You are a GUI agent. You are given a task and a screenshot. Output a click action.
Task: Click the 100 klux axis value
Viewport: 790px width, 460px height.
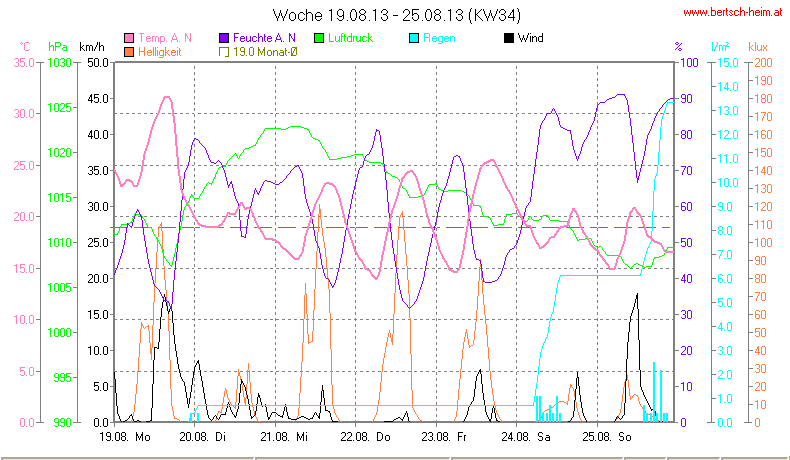pos(764,243)
